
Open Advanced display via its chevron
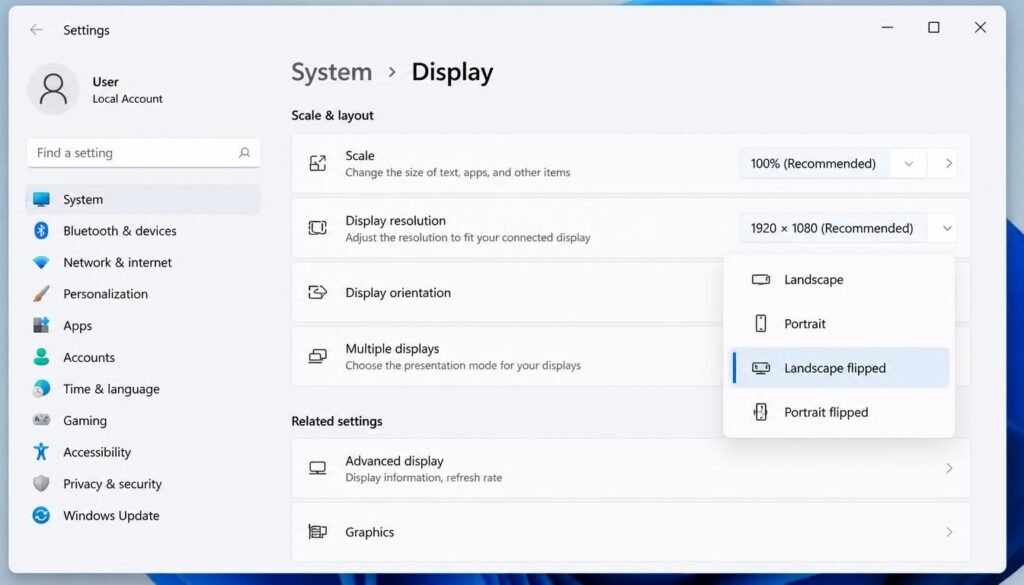pyautogui.click(x=949, y=468)
